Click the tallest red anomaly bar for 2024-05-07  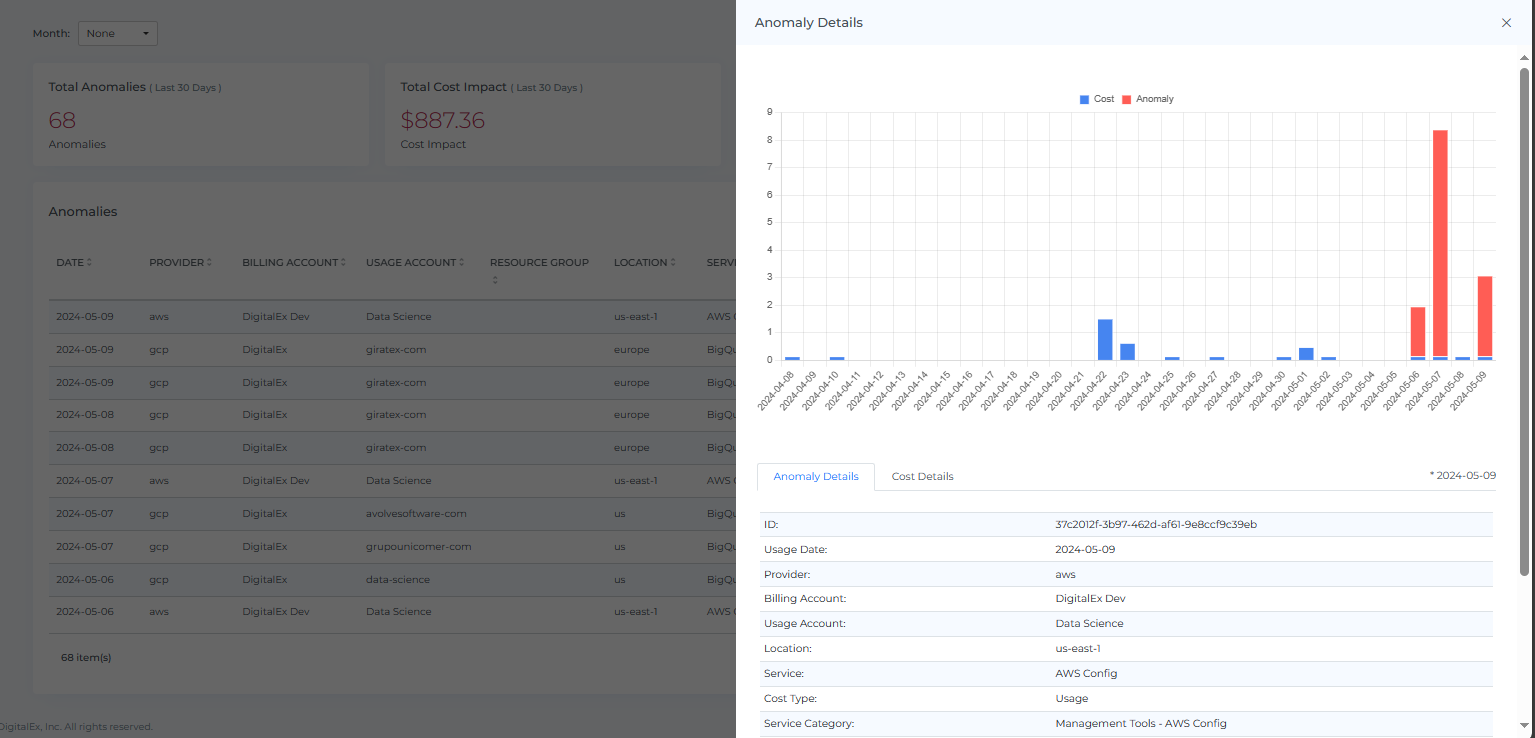(x=1440, y=240)
